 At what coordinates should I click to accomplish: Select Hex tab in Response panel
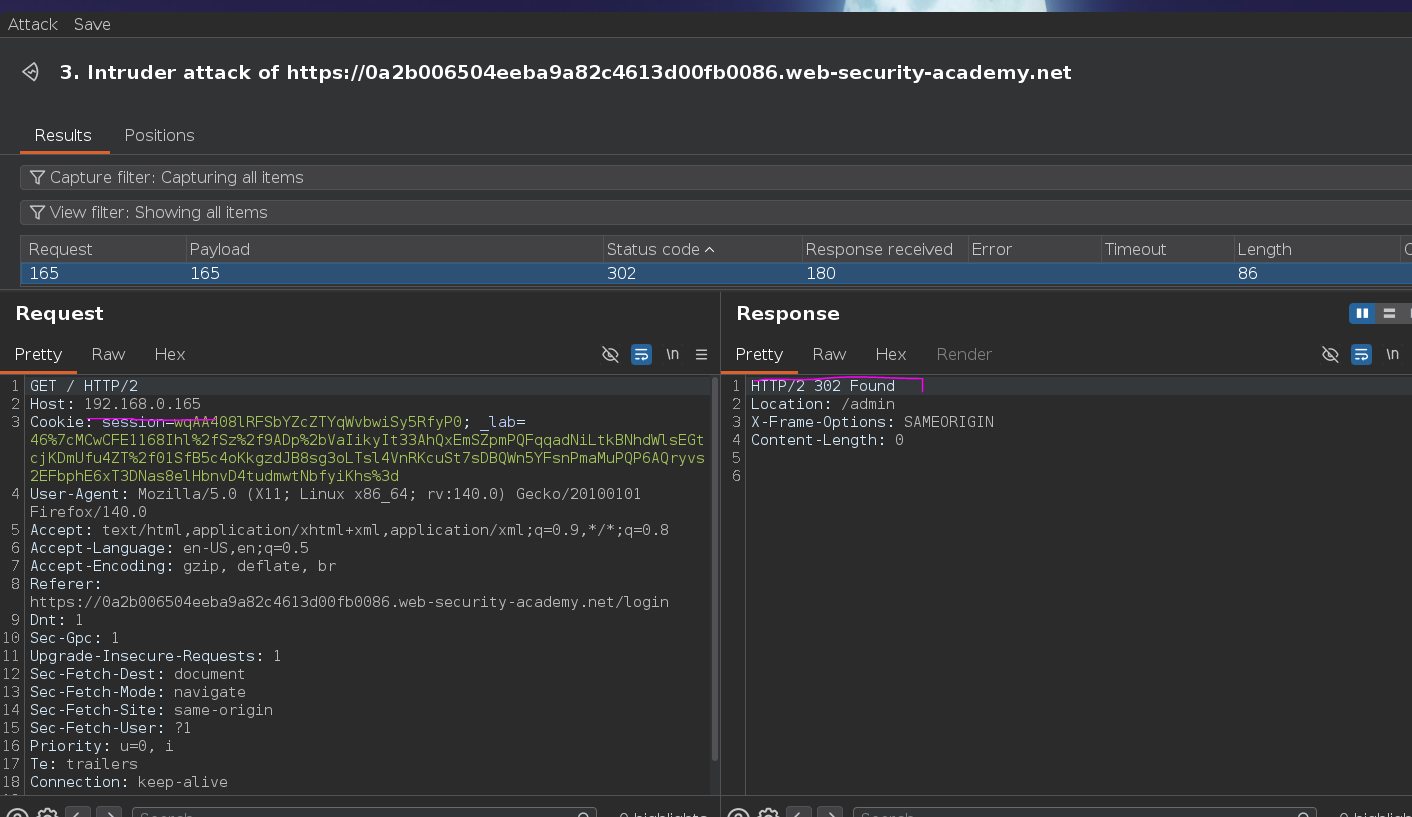click(891, 354)
